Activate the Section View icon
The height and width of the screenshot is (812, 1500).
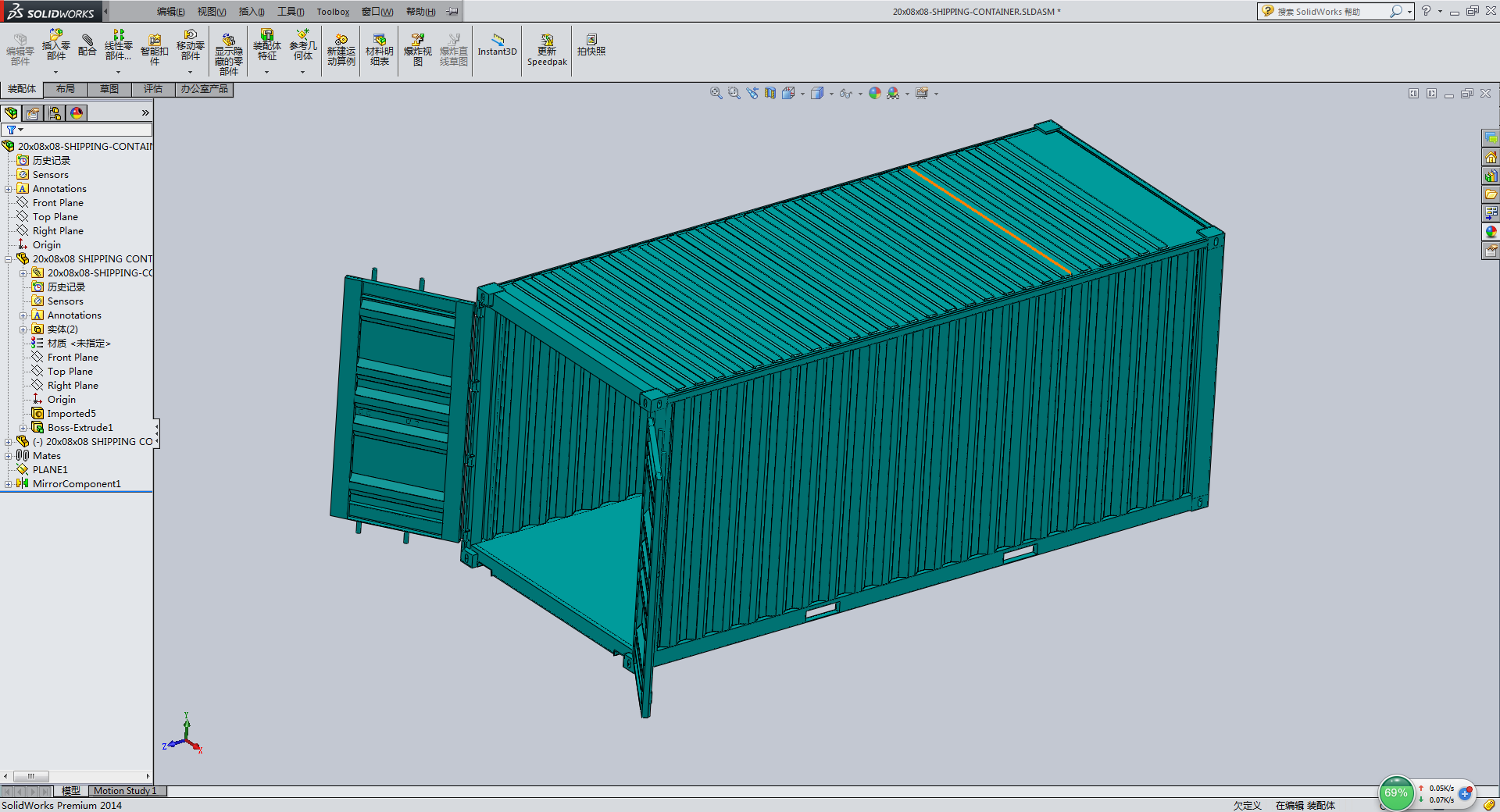(x=770, y=93)
